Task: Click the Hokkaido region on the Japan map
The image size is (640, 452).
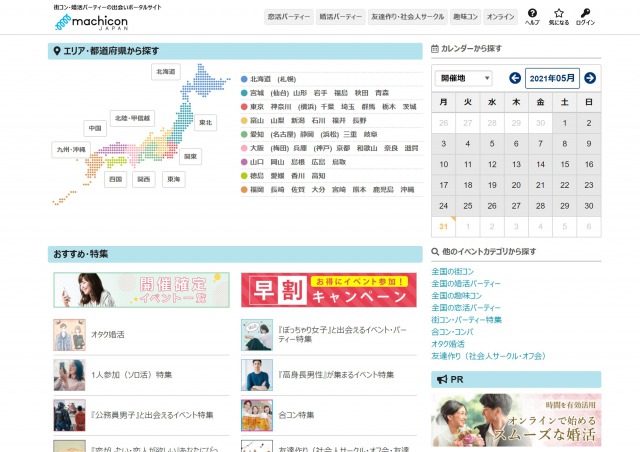Action: tap(206, 81)
